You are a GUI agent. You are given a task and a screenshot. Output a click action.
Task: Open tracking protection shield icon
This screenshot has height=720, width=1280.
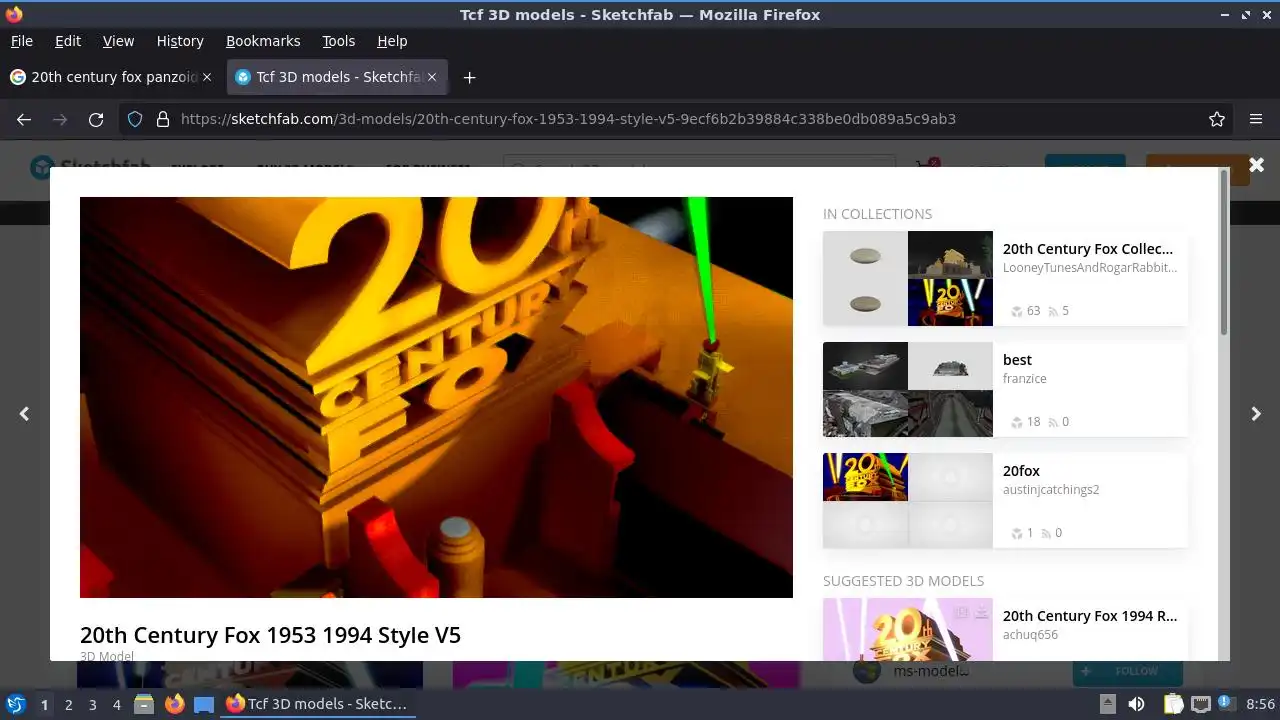[135, 119]
